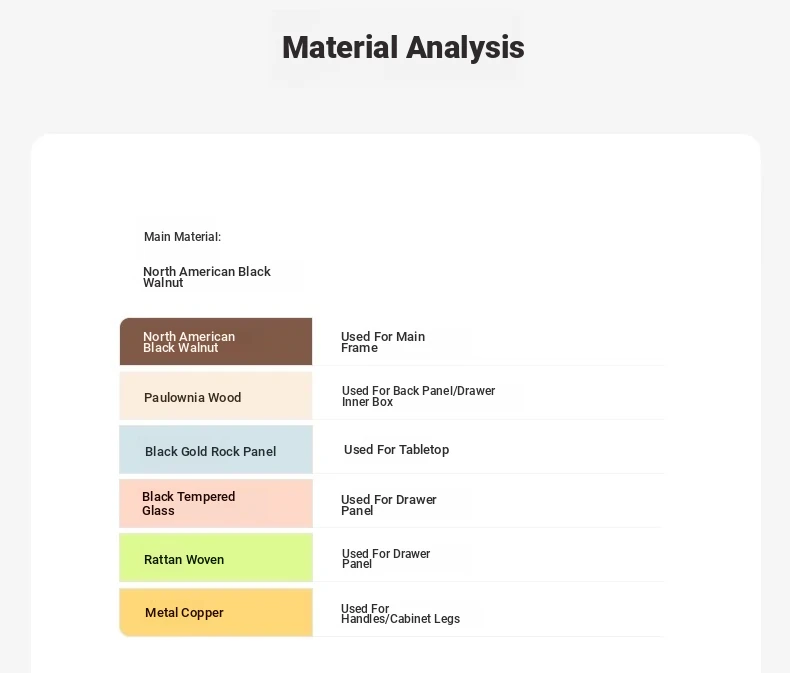Image resolution: width=790 pixels, height=673 pixels.
Task: Click North American Black Walnut main material text
Action: [207, 277]
